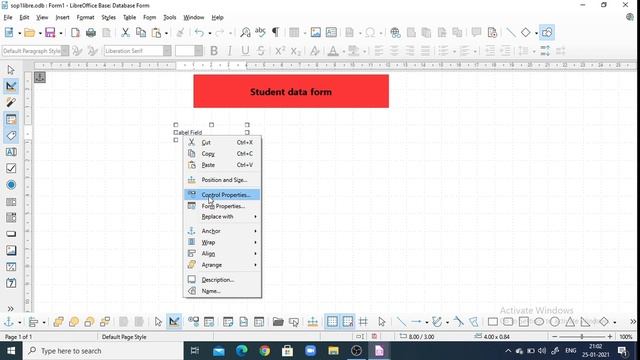640x360 pixels.
Task: Click the Undo icon
Action: 199,33
